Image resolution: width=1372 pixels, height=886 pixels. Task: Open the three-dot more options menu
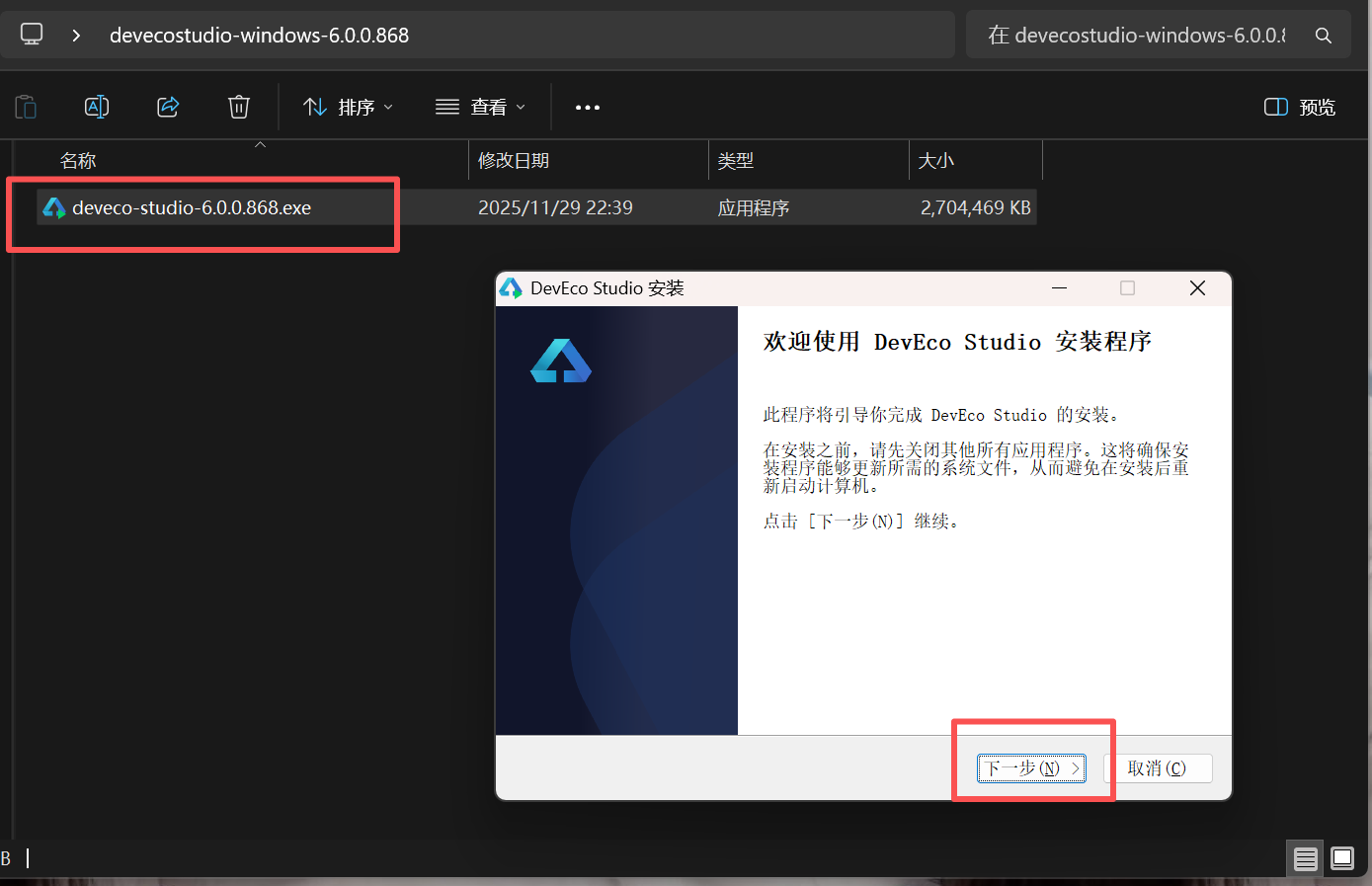(588, 107)
